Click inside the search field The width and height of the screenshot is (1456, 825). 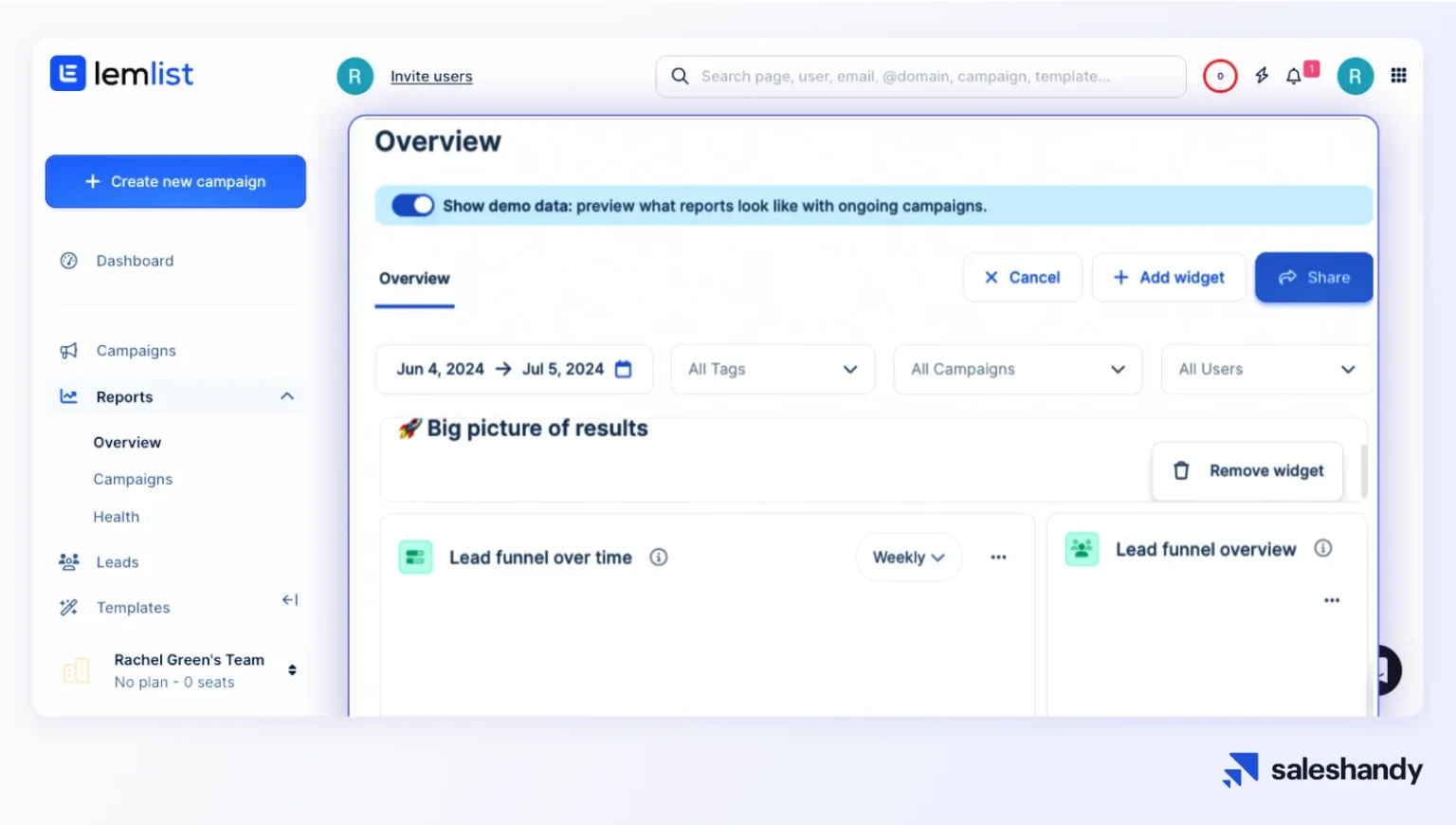919,76
